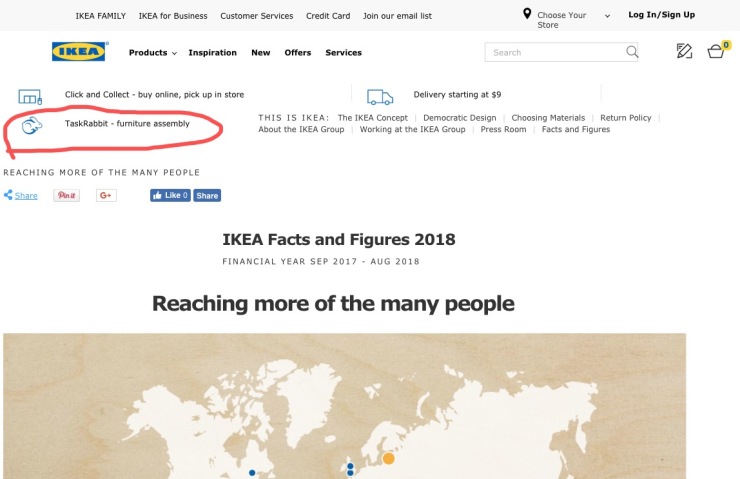Open the Credit Card link
Viewport: 740px width, 479px height.
[x=328, y=16]
